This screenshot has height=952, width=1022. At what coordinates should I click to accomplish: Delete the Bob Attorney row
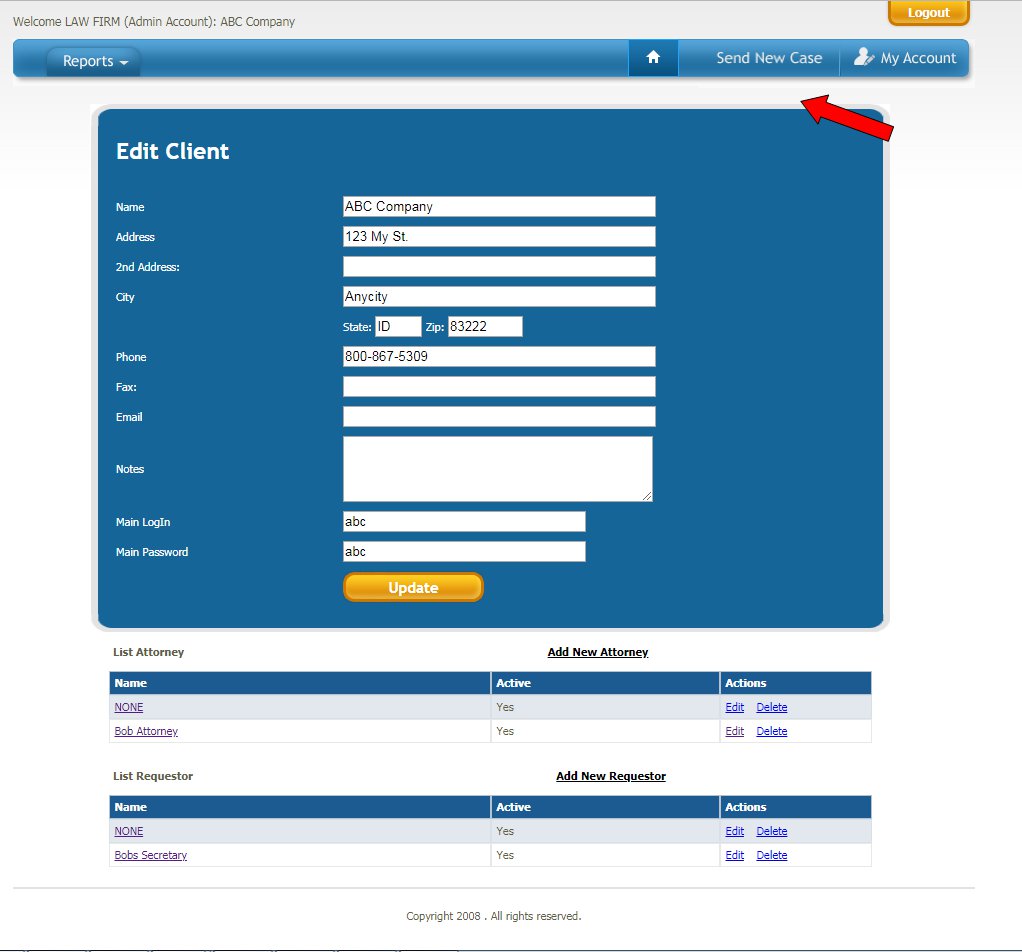(772, 731)
